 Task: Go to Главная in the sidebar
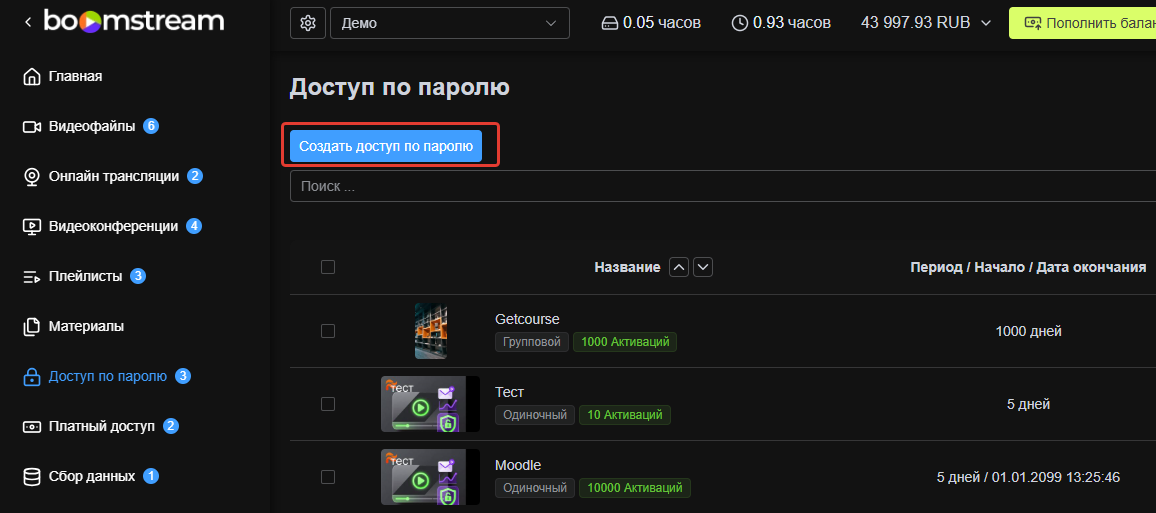coord(75,76)
